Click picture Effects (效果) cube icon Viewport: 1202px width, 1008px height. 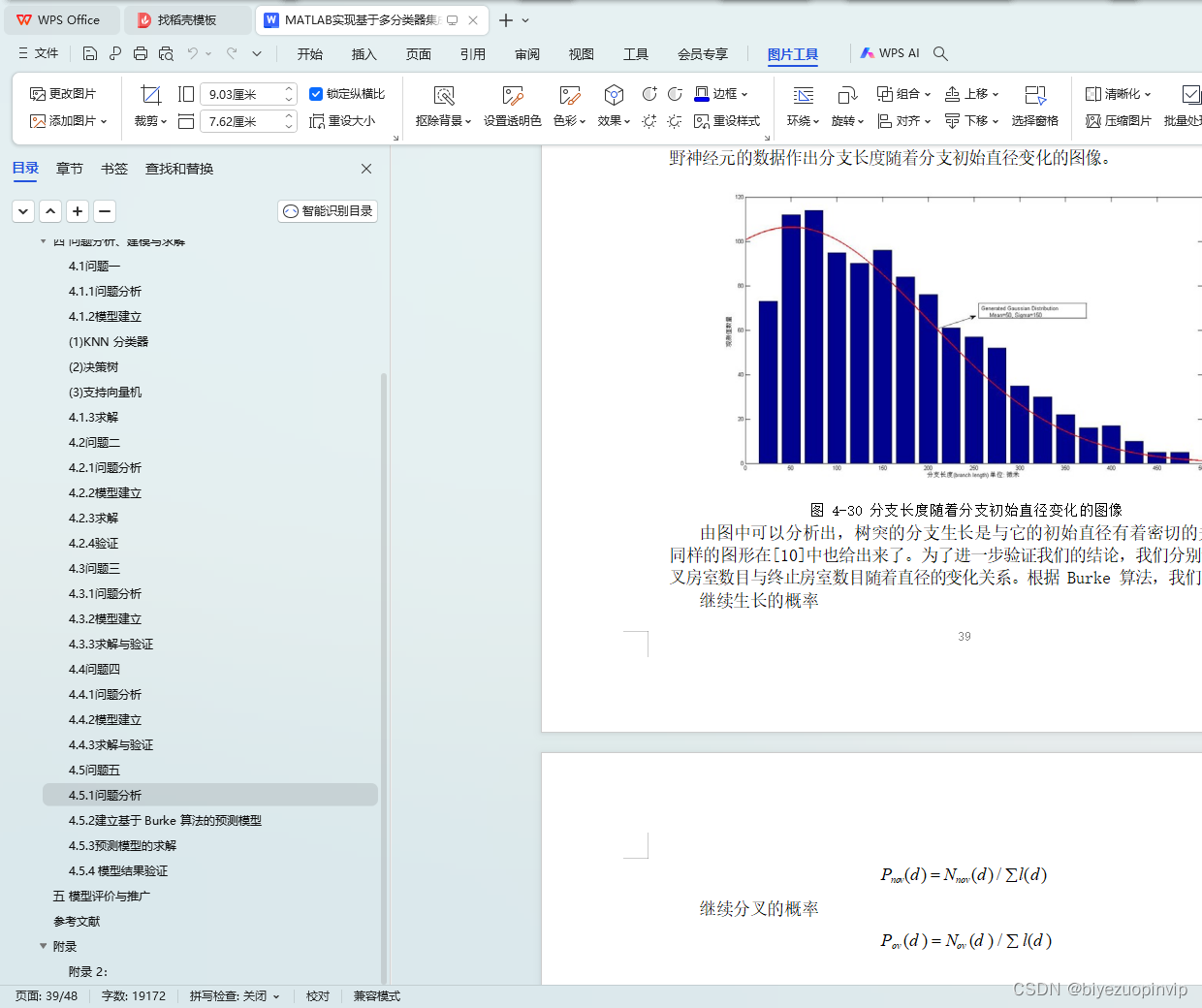point(614,95)
